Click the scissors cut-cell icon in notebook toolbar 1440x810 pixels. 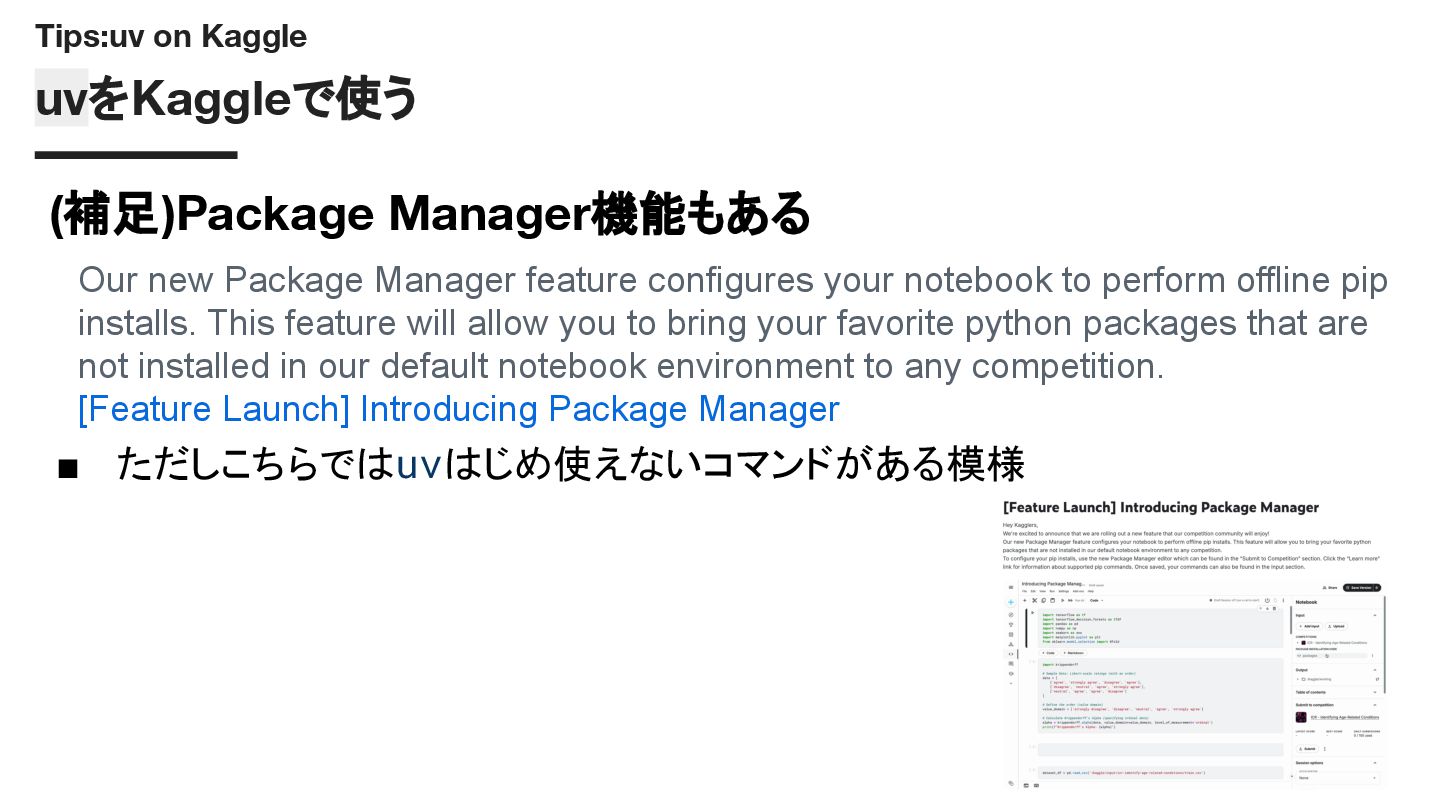pos(1037,601)
